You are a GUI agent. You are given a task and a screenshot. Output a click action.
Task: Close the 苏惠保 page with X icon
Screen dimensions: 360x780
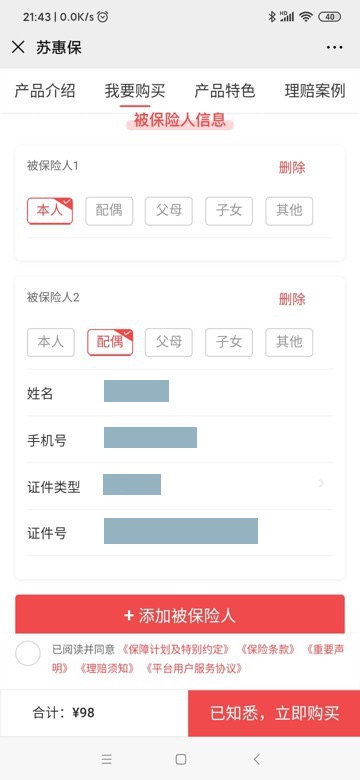pos(18,47)
